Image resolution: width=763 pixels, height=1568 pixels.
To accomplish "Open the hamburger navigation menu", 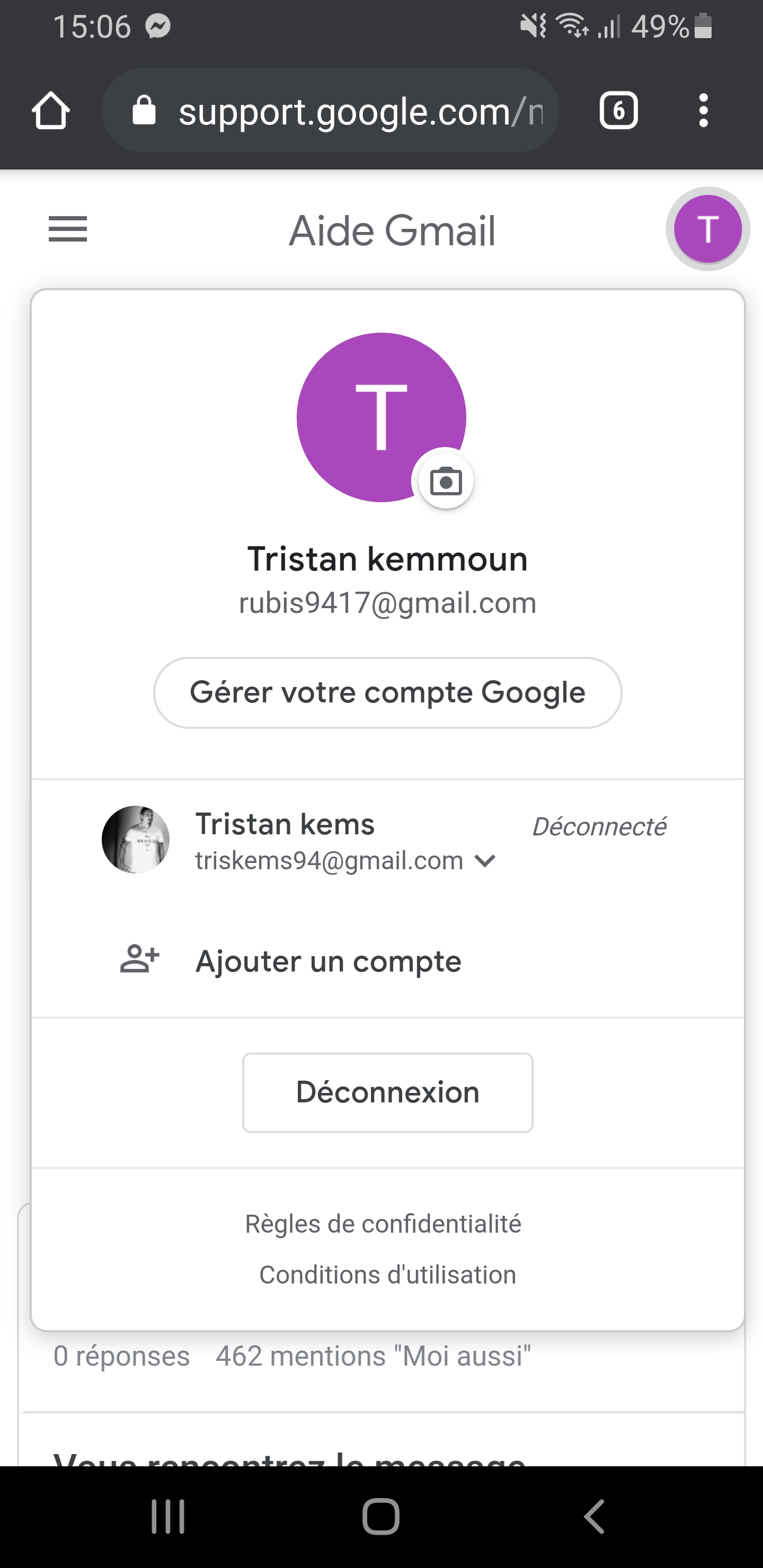I will click(x=68, y=229).
